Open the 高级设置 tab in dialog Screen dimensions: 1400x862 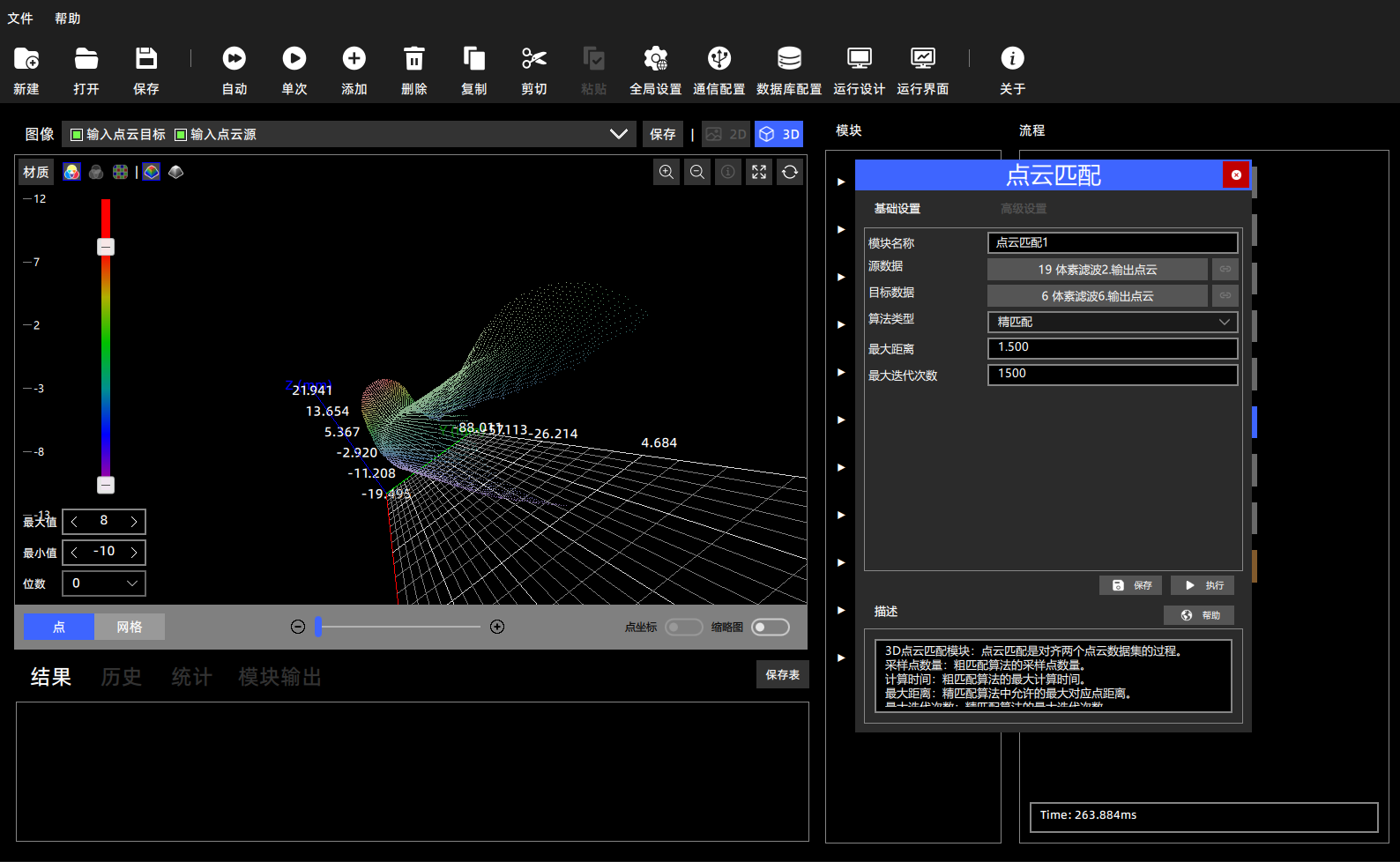(x=1024, y=209)
